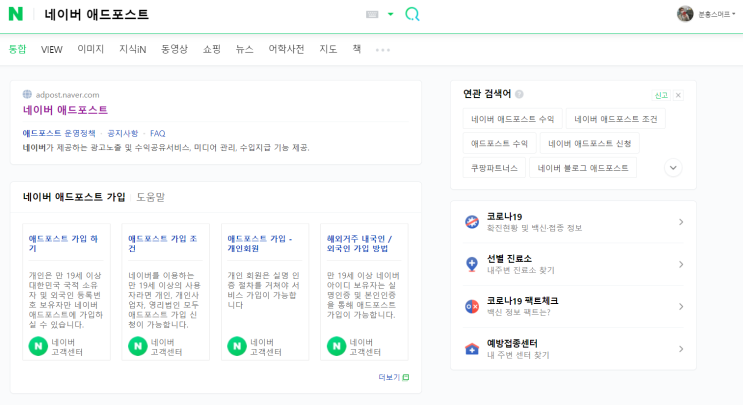Click the 더보기 more link
The image size is (743, 405).
click(x=394, y=377)
